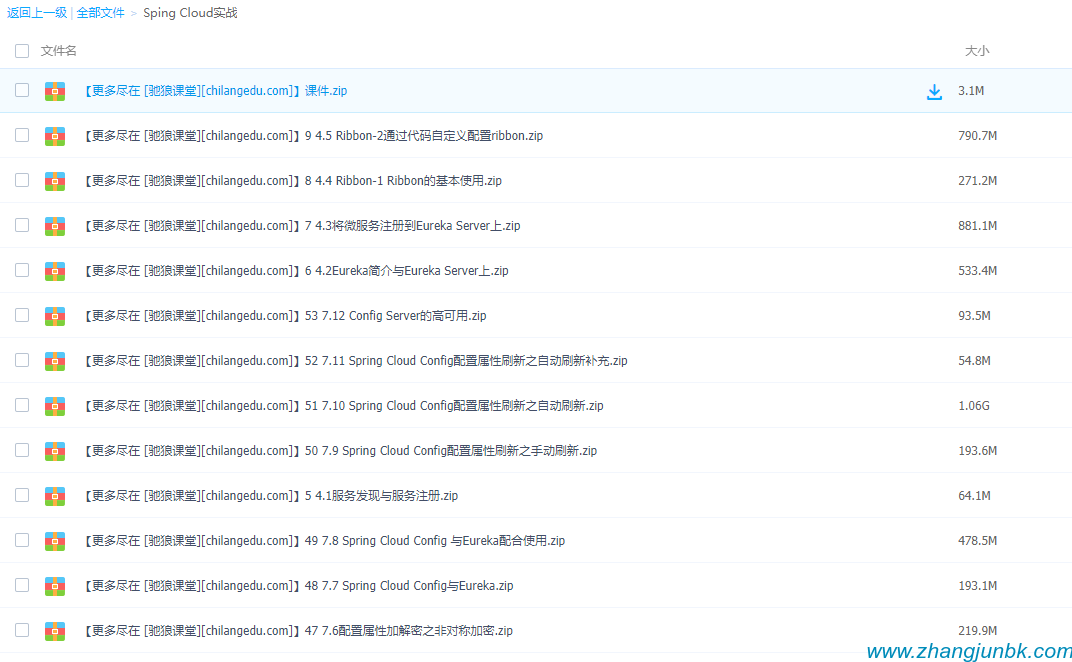This screenshot has width=1072, height=662.
Task: Click the zip icon of 51 7.10 自动刷新 file
Action: pos(55,406)
